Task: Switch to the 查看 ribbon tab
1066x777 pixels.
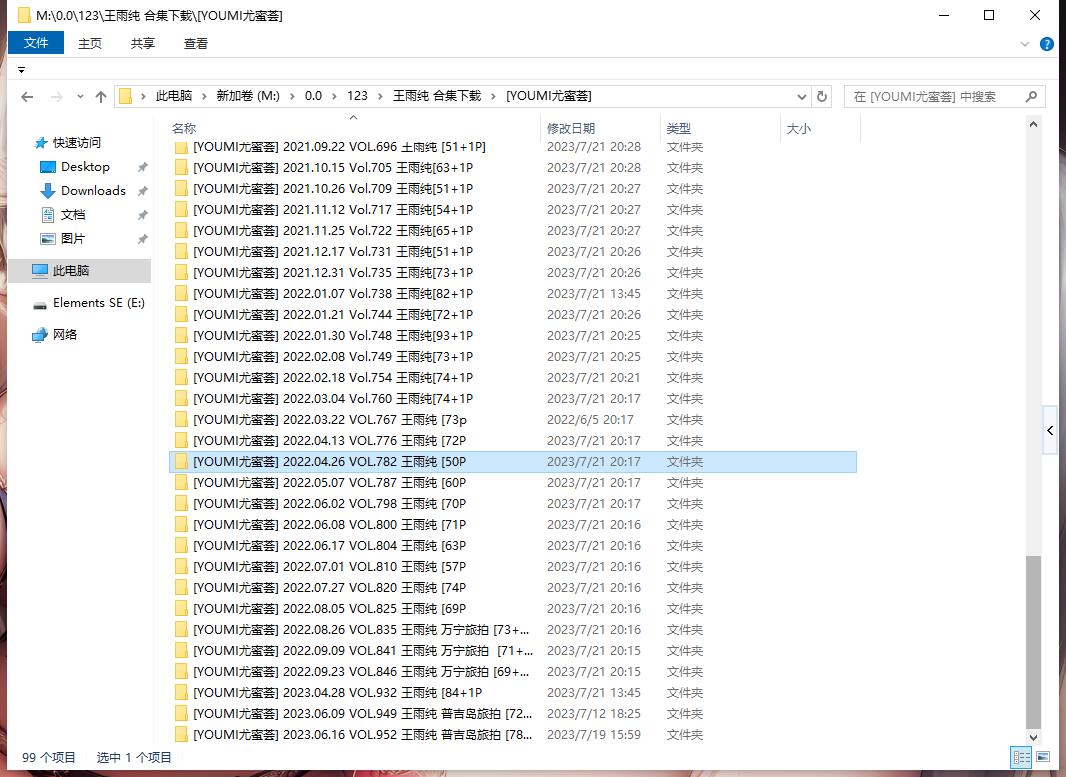Action: coord(196,43)
